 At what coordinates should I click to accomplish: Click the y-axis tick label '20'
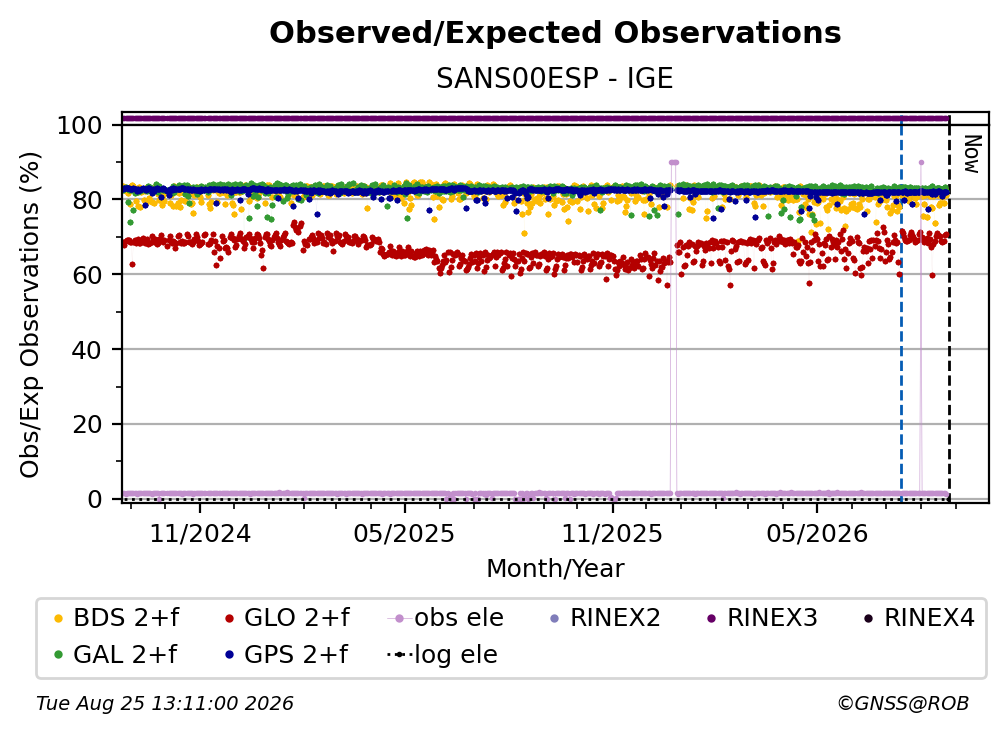(x=87, y=424)
